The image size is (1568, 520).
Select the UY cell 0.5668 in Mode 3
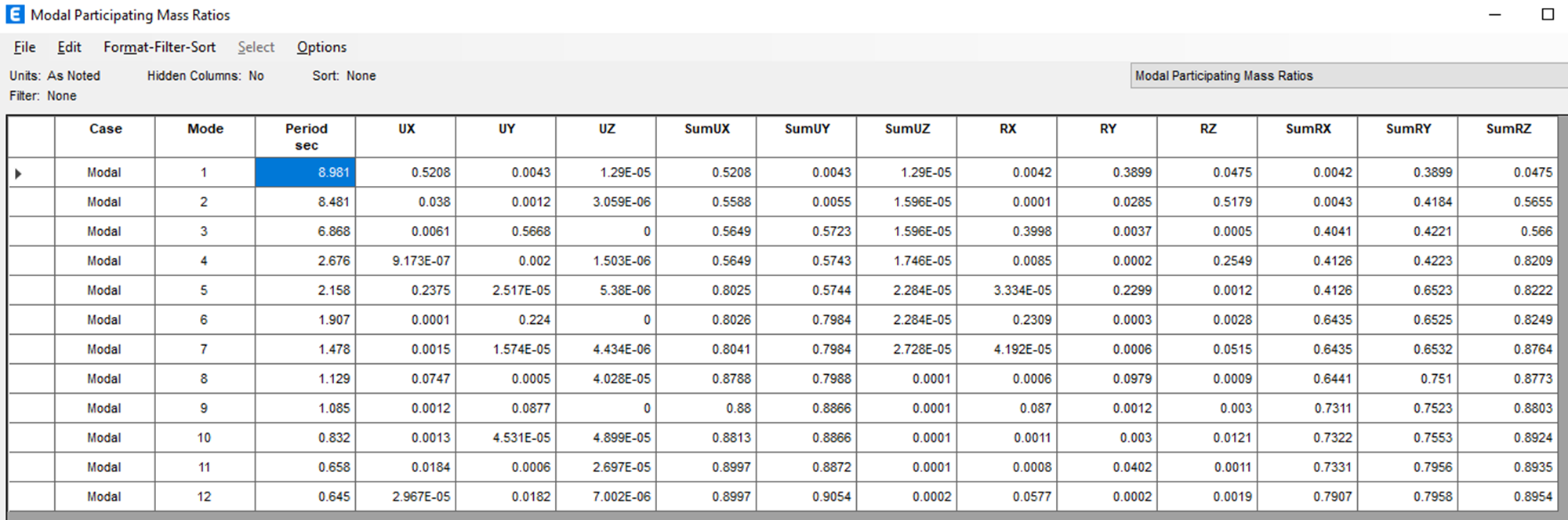tap(506, 231)
